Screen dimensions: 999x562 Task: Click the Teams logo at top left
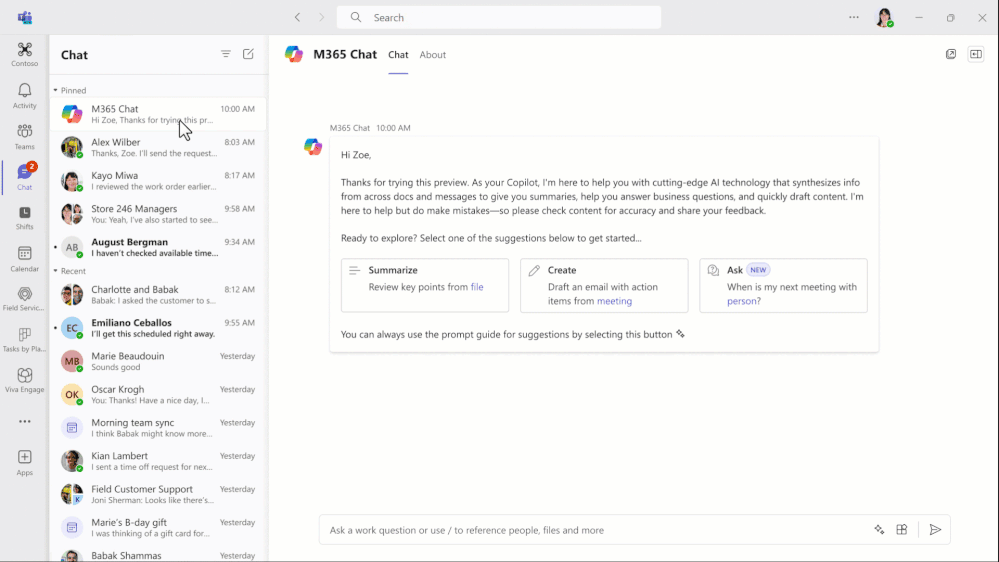25,17
